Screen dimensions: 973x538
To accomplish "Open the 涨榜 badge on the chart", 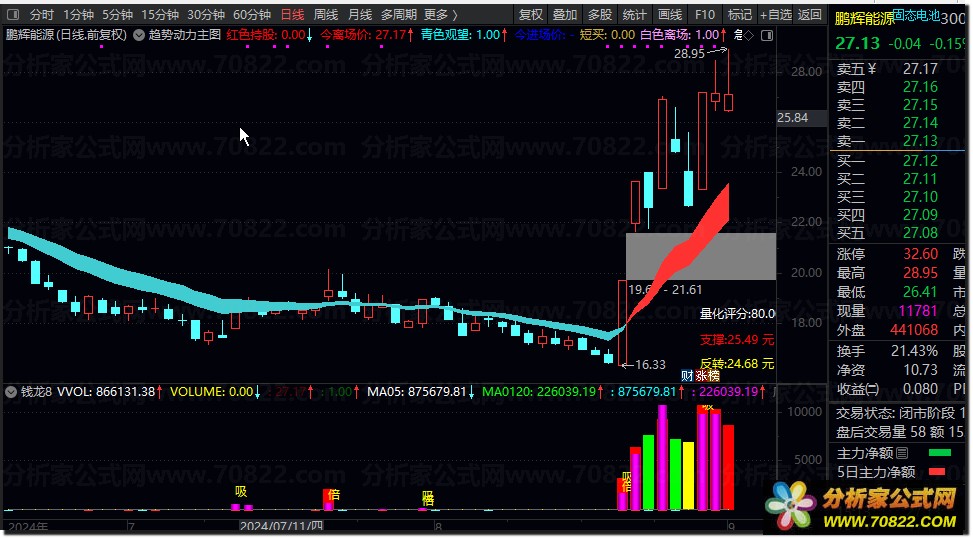I will [707, 375].
